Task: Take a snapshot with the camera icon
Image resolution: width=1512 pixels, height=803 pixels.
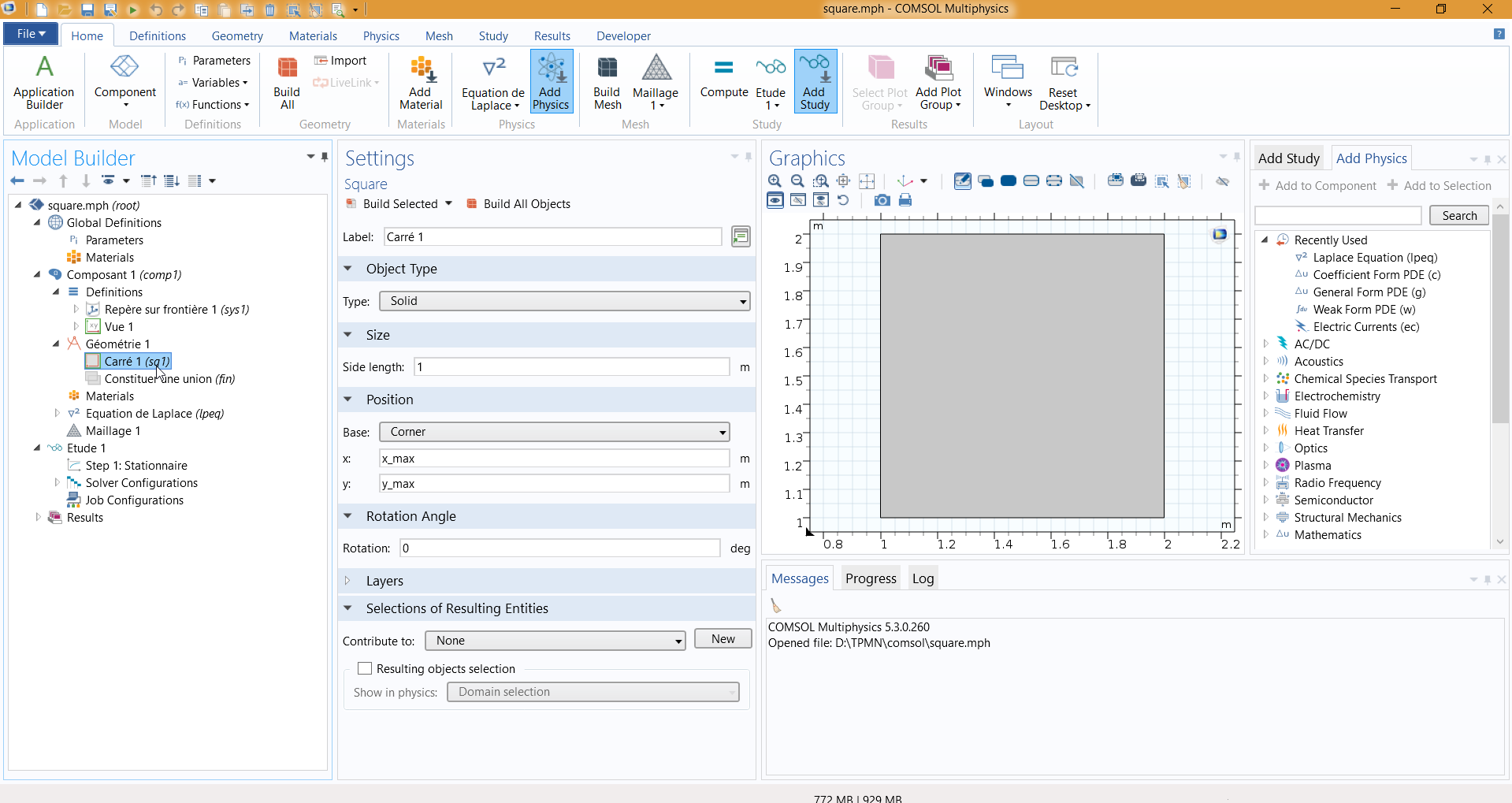Action: click(x=882, y=200)
